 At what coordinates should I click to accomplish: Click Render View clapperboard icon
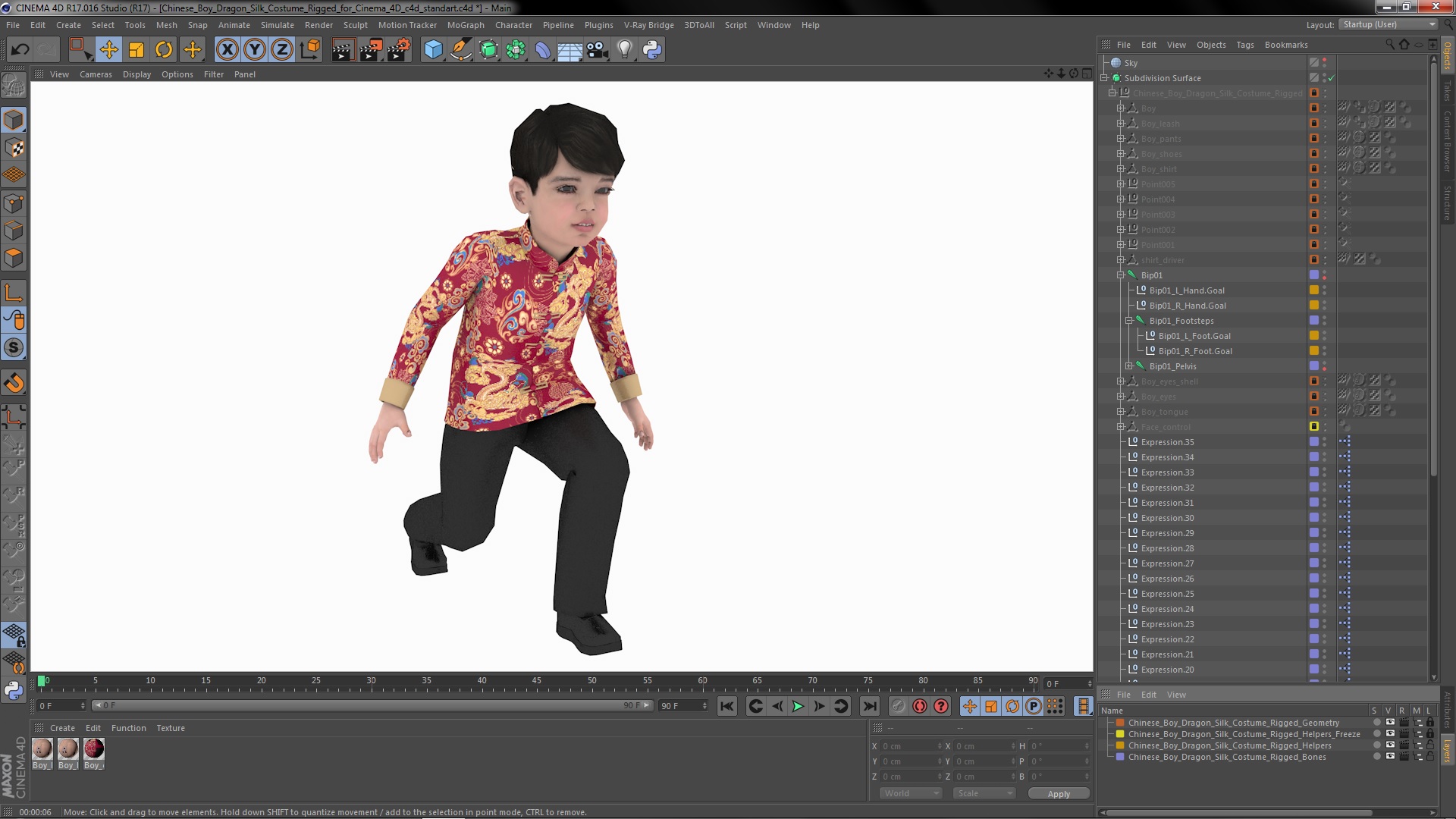point(342,50)
